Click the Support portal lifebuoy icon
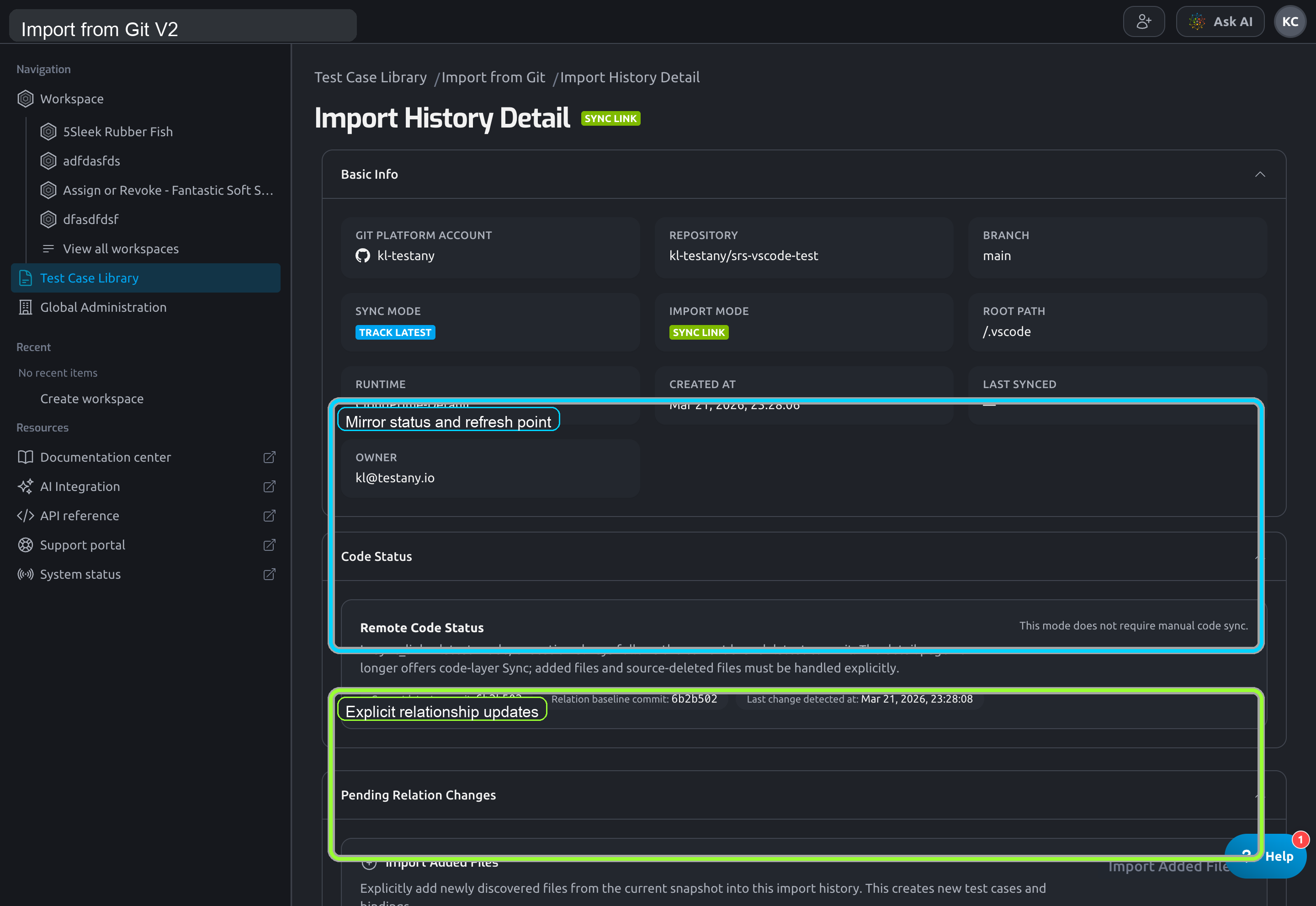Viewport: 1316px width, 906px height. [26, 545]
